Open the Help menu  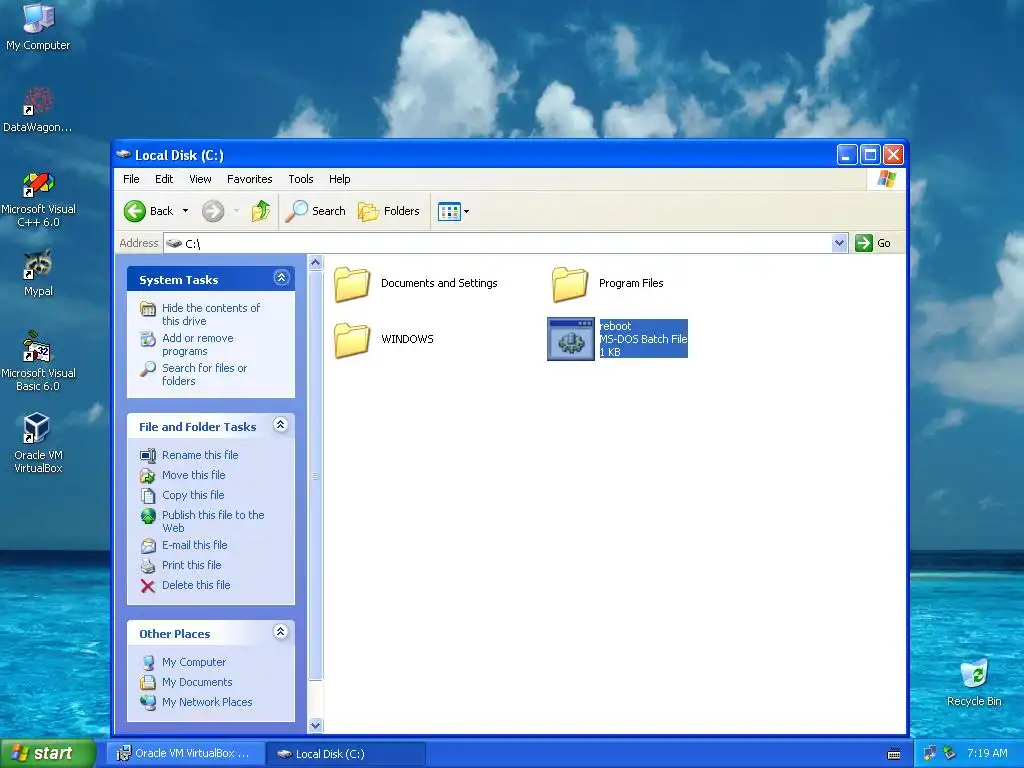click(339, 179)
